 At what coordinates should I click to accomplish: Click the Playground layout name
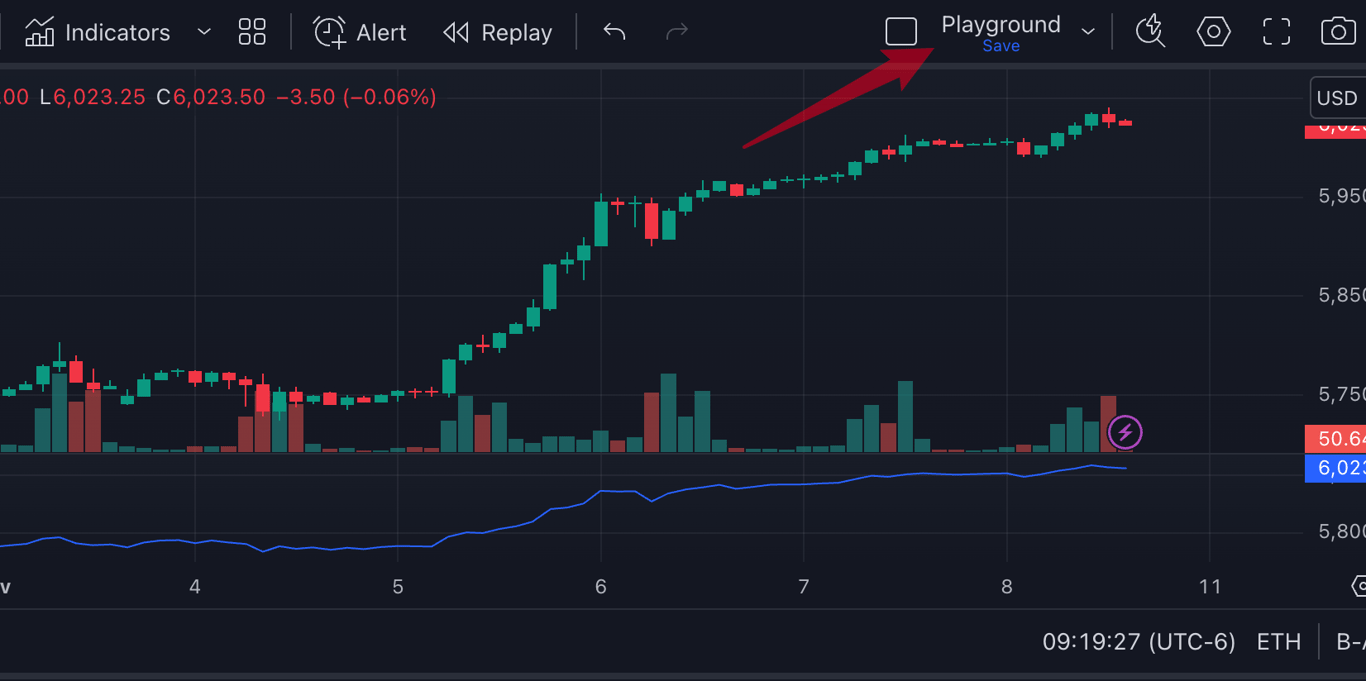tap(1001, 24)
